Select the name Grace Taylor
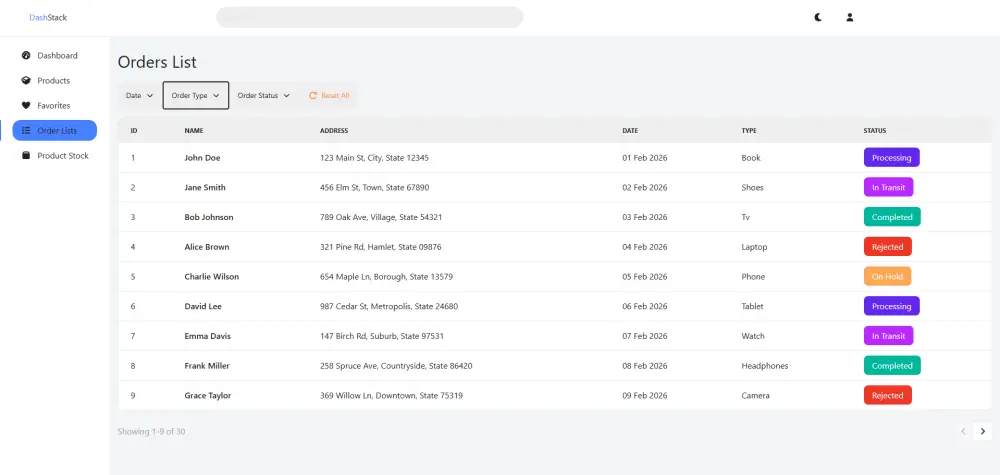Screen dimensions: 1000x475 click(207, 395)
